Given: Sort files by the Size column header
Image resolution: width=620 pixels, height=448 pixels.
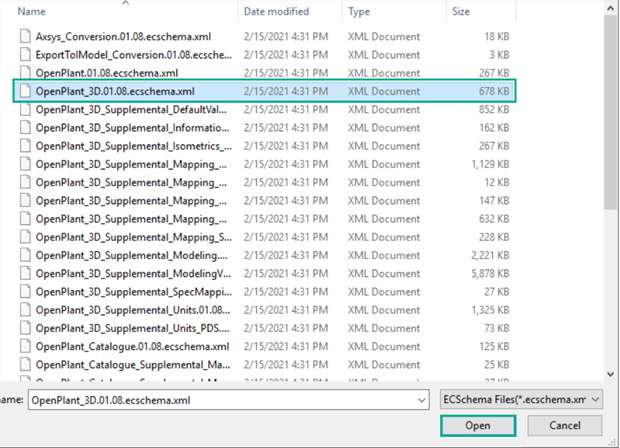Looking at the screenshot, I should point(461,11).
